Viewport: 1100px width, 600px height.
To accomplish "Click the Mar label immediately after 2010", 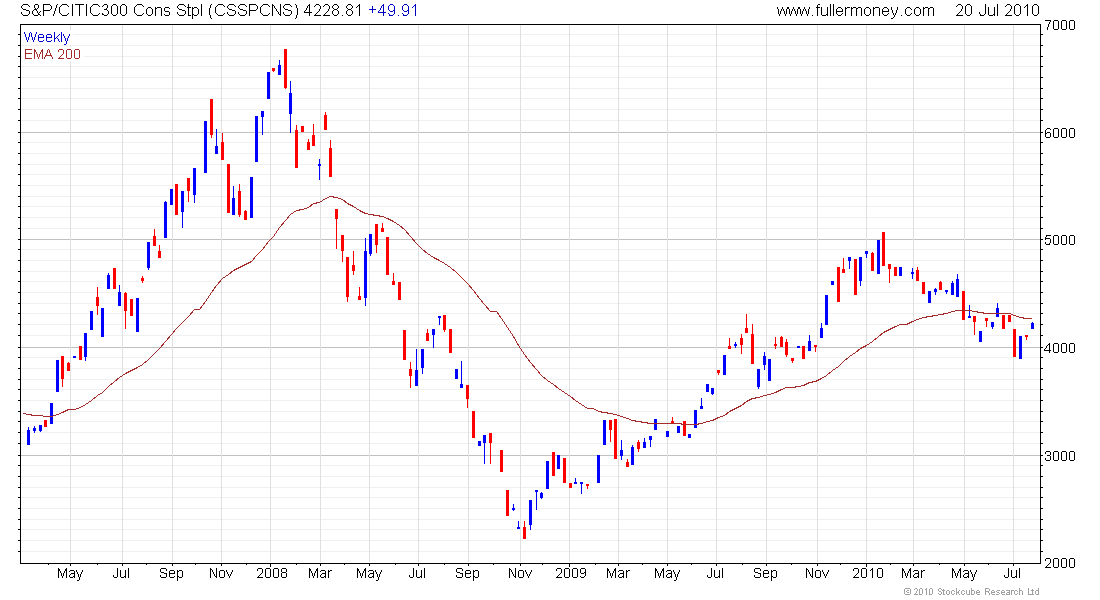I will click(913, 573).
